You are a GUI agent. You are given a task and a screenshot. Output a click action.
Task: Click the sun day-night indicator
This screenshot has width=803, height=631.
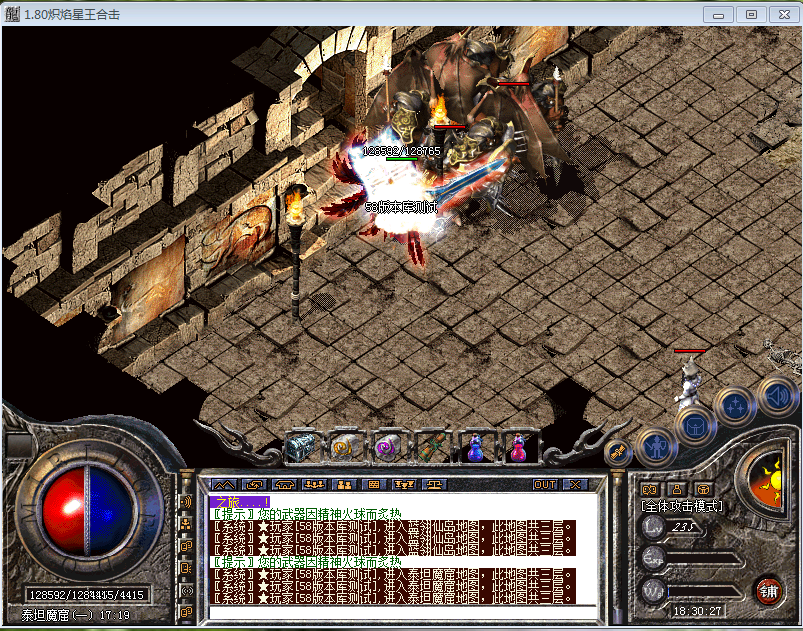[x=768, y=481]
